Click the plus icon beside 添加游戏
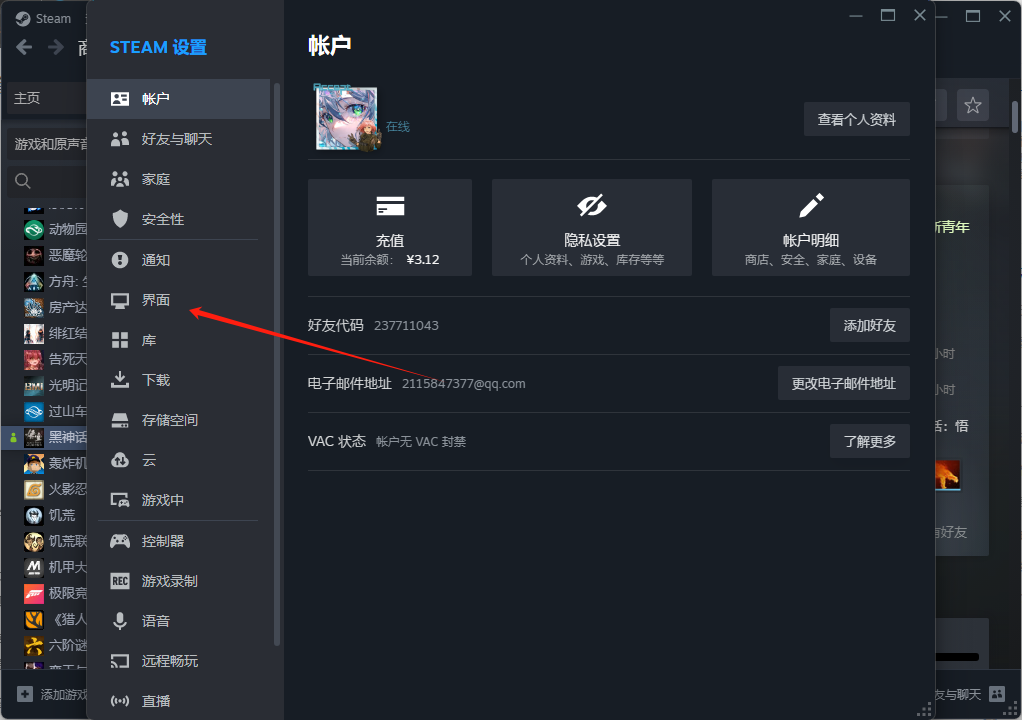This screenshot has width=1022, height=720. (25, 694)
